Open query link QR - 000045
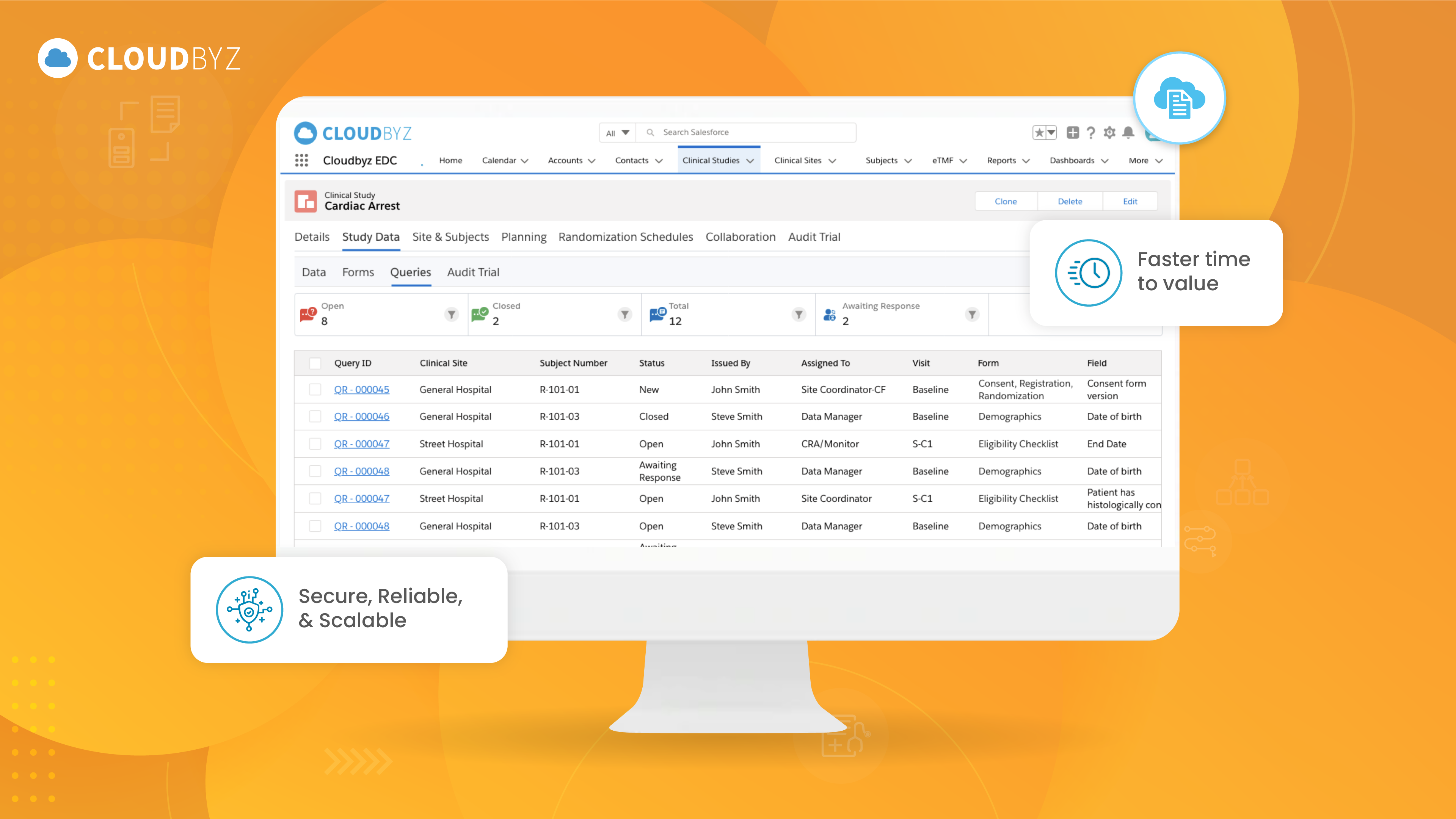Viewport: 1456px width, 819px height. tap(362, 390)
